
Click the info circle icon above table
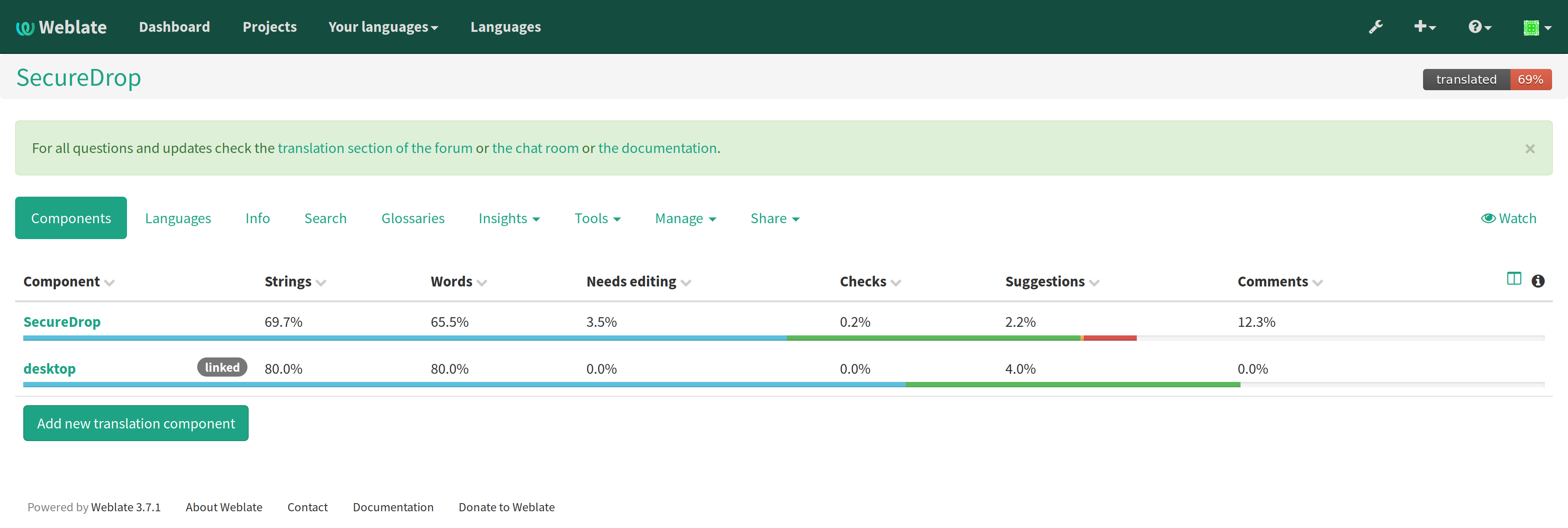coord(1538,280)
